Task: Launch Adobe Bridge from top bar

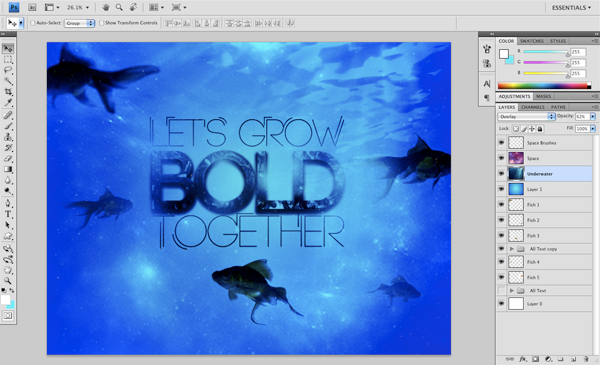Action: 32,7
